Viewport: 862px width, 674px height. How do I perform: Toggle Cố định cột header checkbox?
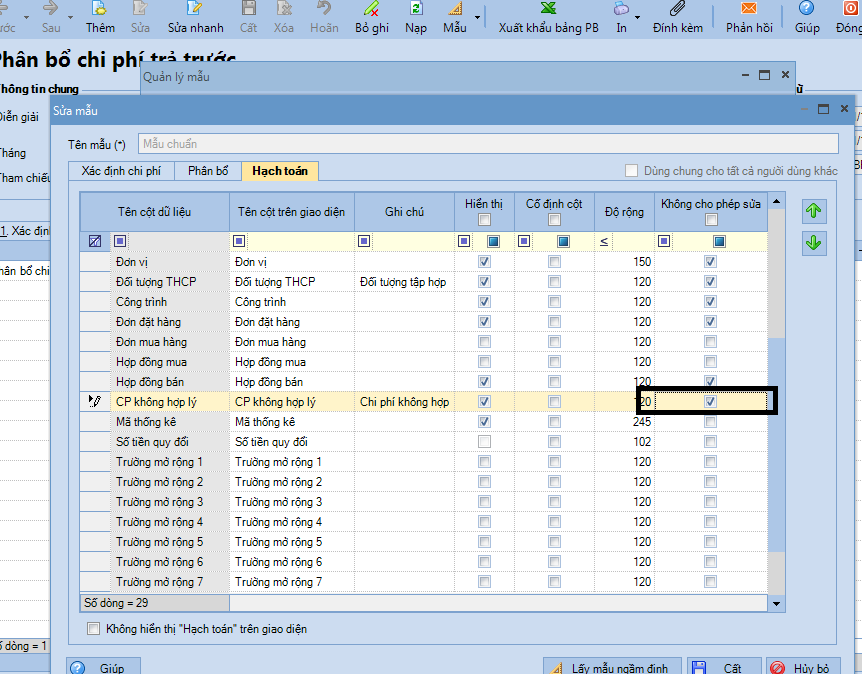pyautogui.click(x=554, y=220)
